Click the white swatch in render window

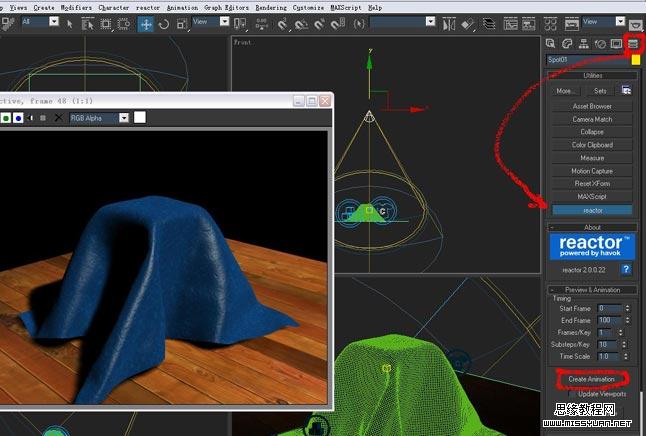tap(140, 117)
